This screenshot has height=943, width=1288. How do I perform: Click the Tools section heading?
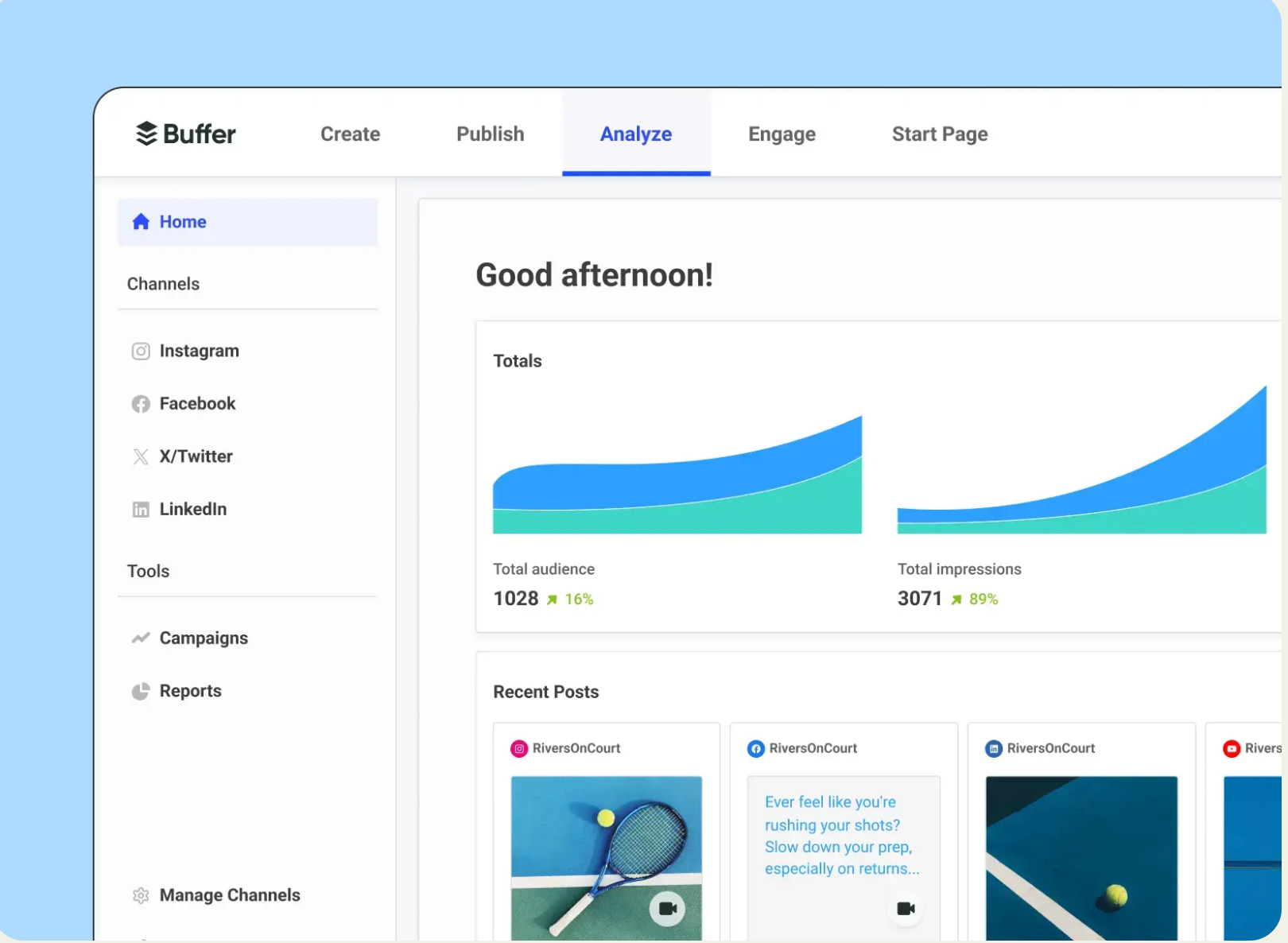click(148, 571)
